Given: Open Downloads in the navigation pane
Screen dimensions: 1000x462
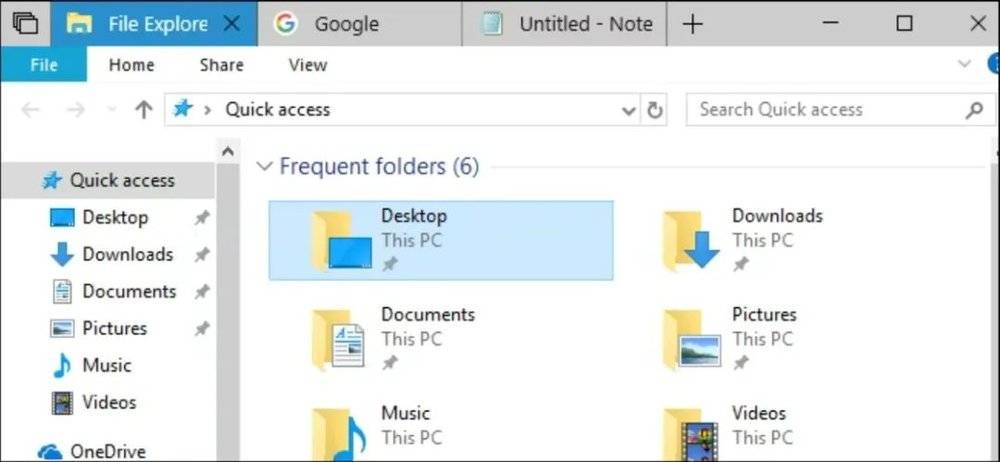Looking at the screenshot, I should click(128, 255).
